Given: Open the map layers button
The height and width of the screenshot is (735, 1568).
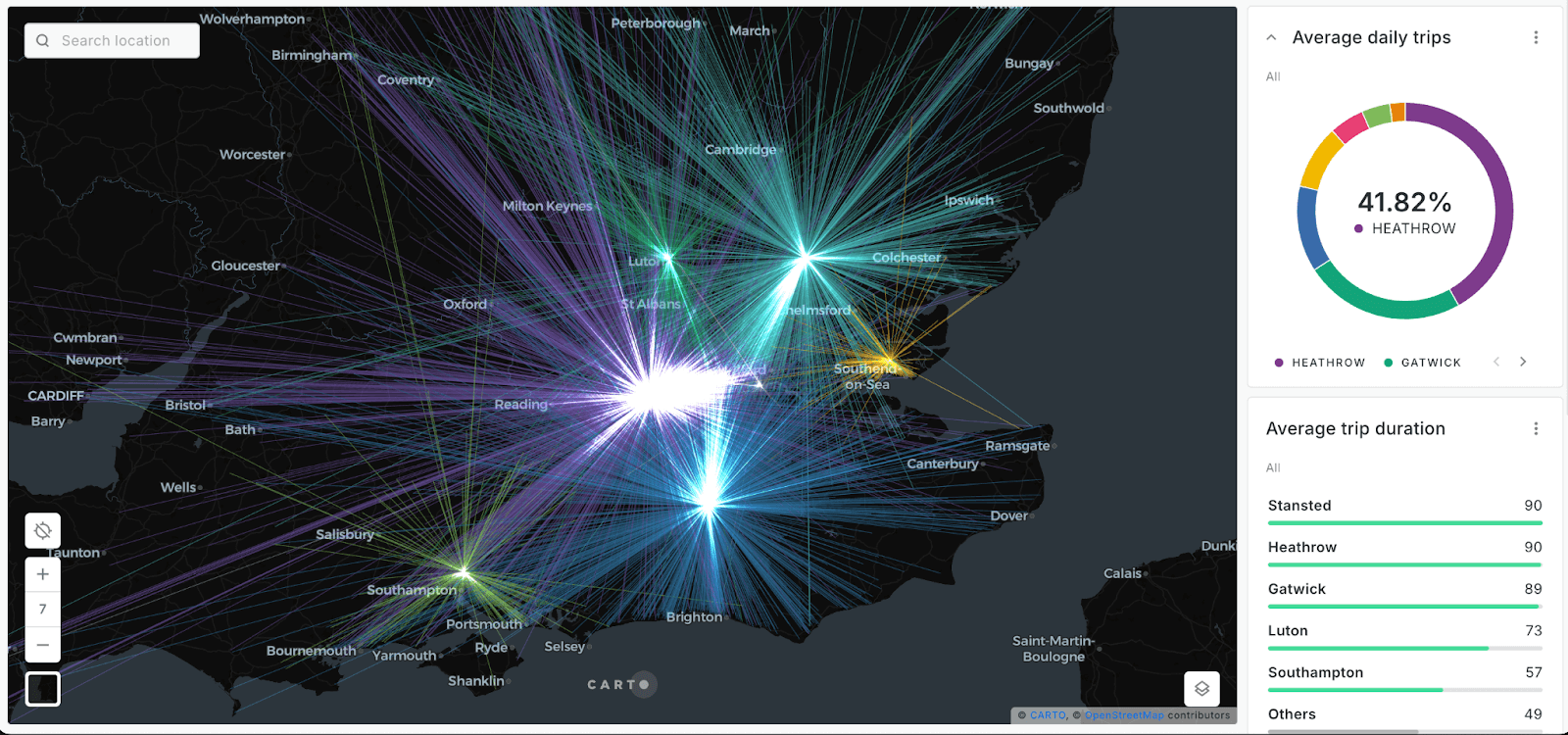Looking at the screenshot, I should [1202, 689].
